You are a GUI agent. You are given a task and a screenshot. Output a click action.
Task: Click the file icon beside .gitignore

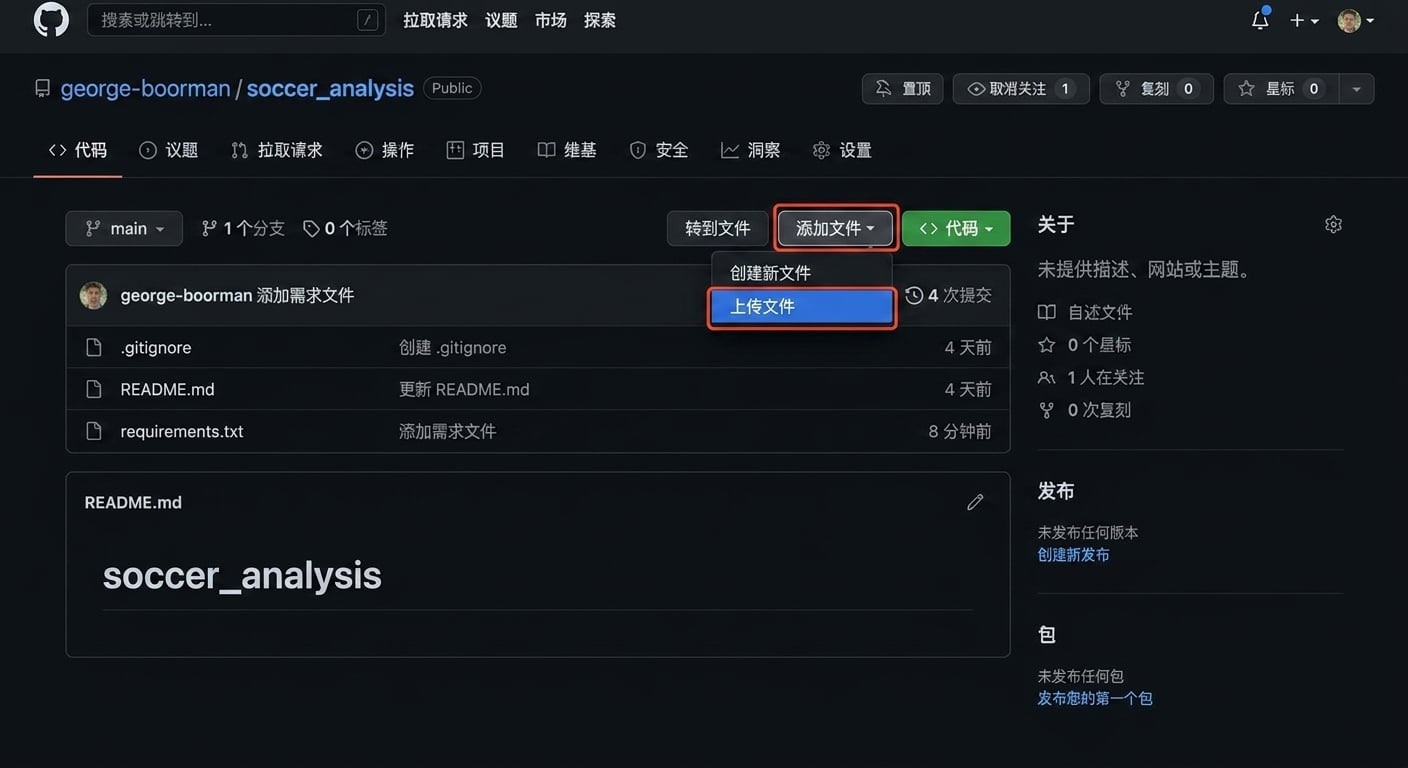pyautogui.click(x=94, y=347)
